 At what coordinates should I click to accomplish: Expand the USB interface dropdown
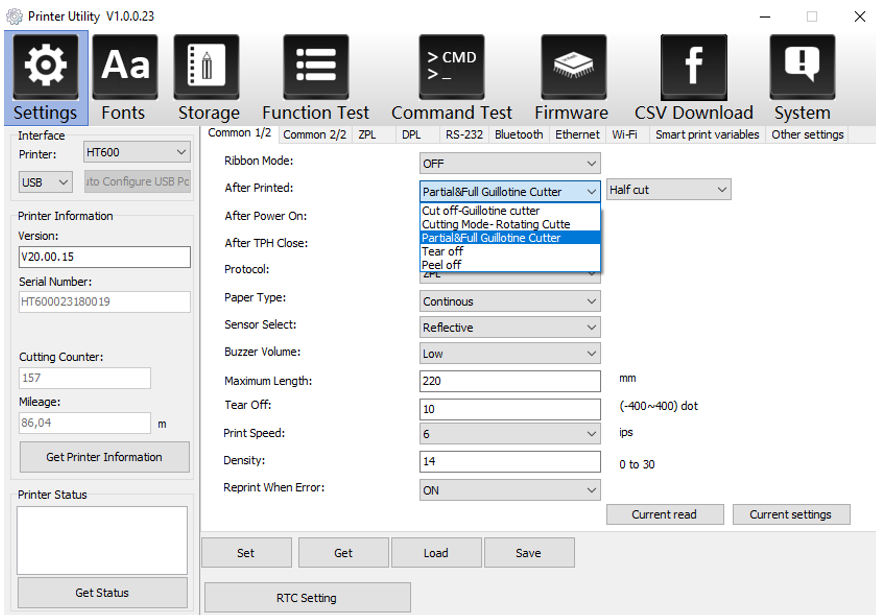coord(45,182)
